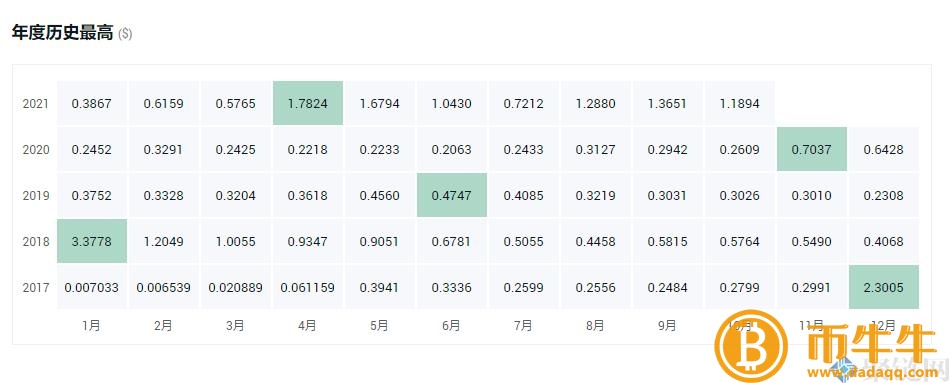Click the 0.6428 value for December 2020
Screen dimensions: 949x383
point(884,149)
